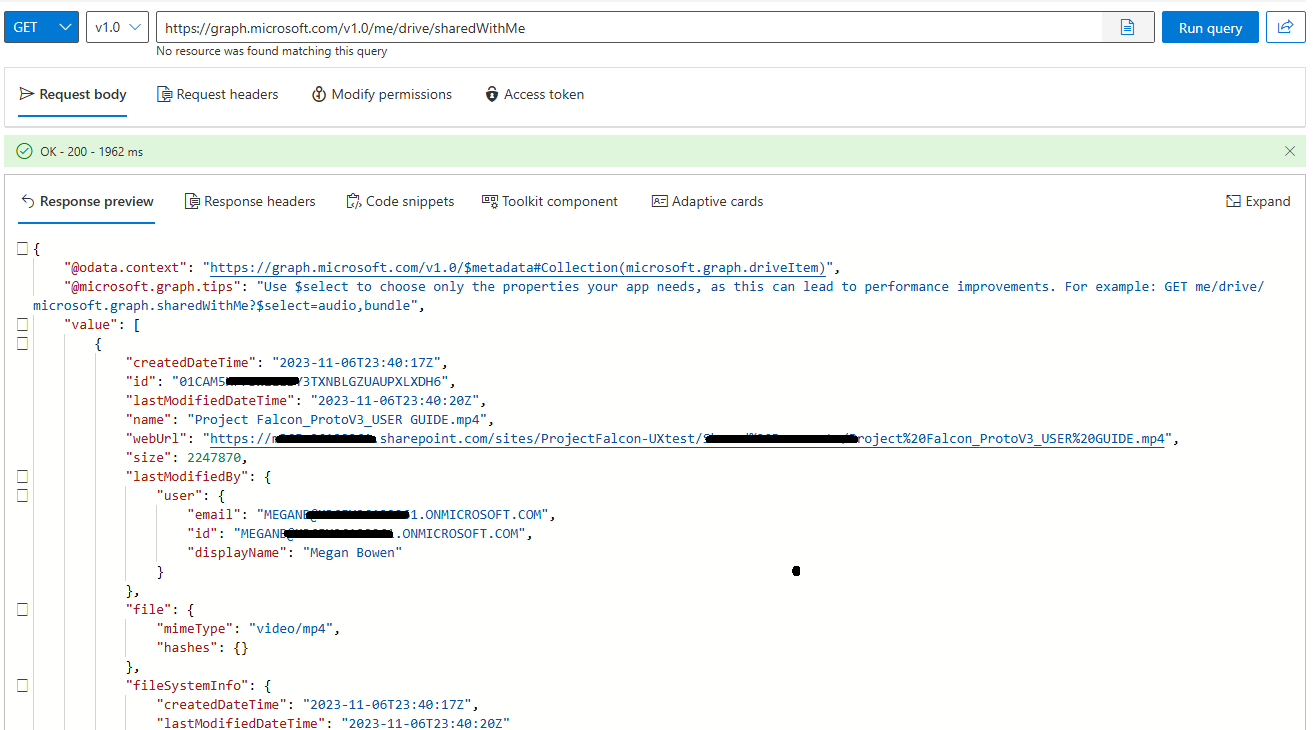Open the Access token tab
The width and height of the screenshot is (1314, 730).
(535, 94)
